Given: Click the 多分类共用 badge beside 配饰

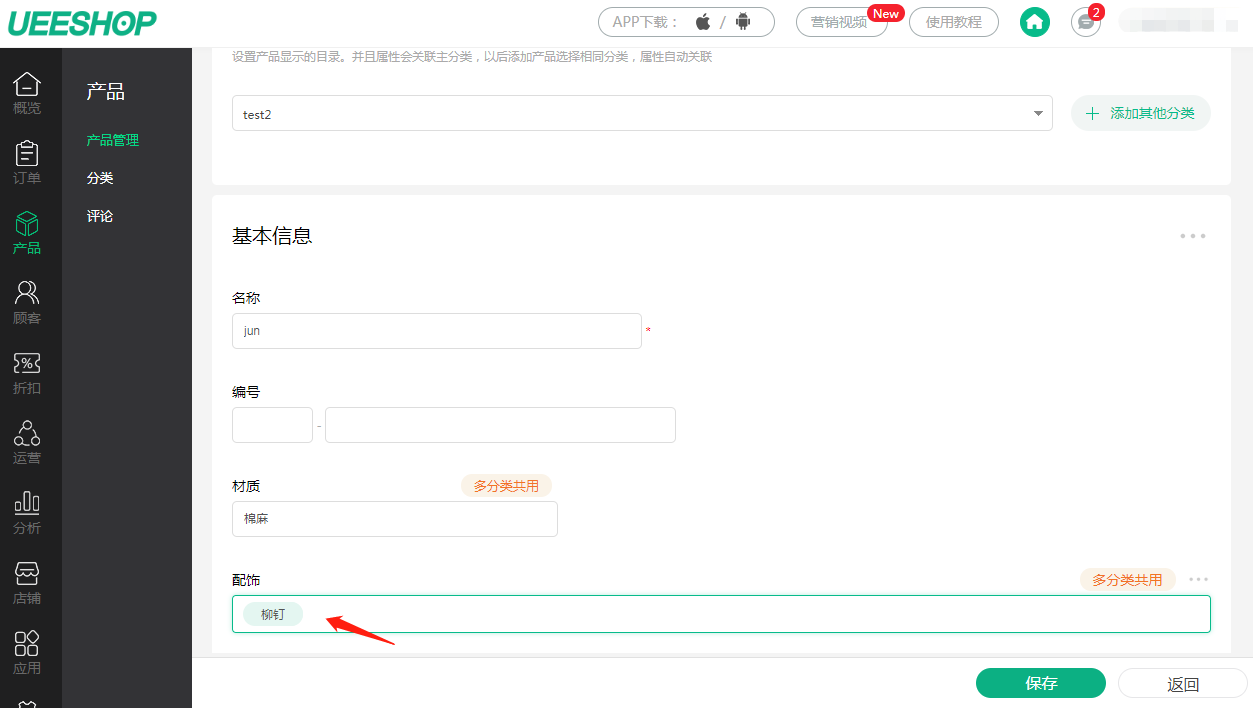Looking at the screenshot, I should click(1127, 580).
